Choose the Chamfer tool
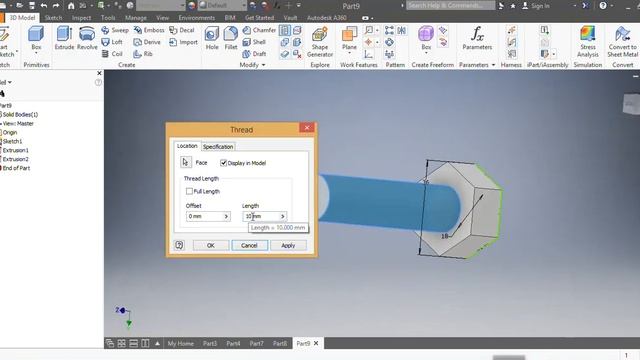This screenshot has height=360, width=640. coord(259,30)
